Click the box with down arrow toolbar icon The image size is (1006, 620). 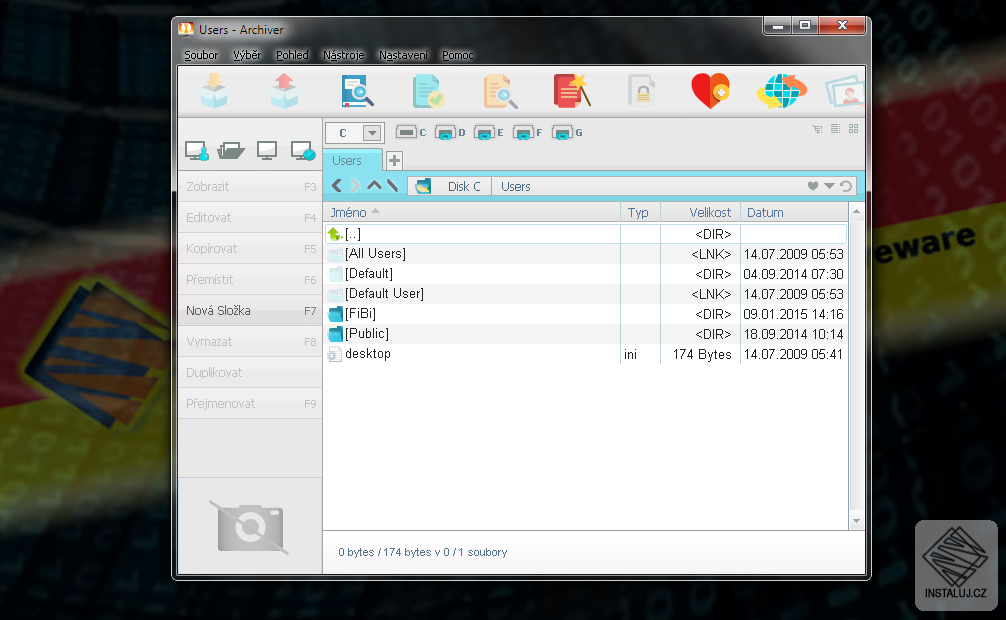214,90
